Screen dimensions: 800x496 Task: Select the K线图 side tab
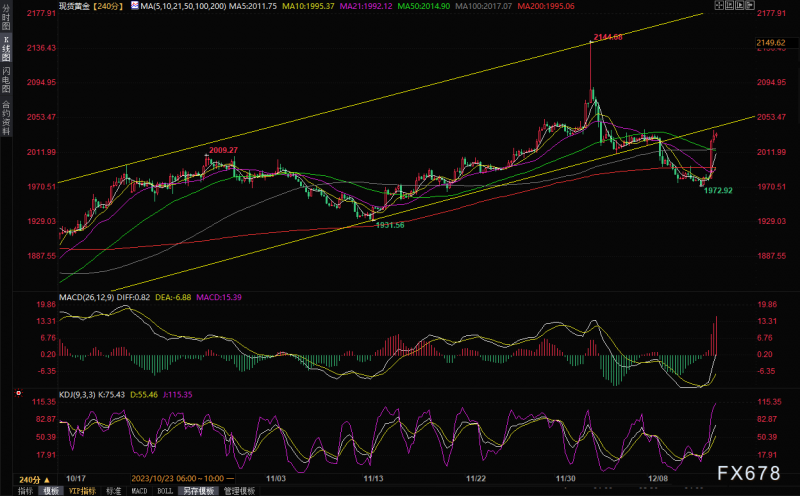(x=6, y=49)
